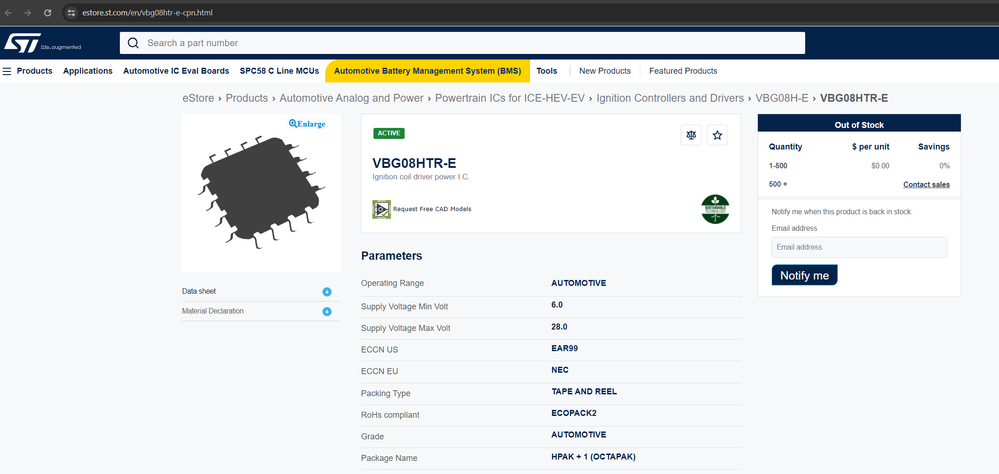This screenshot has width=999, height=474.
Task: Click the Package Name label
Action: pyautogui.click(x=389, y=458)
